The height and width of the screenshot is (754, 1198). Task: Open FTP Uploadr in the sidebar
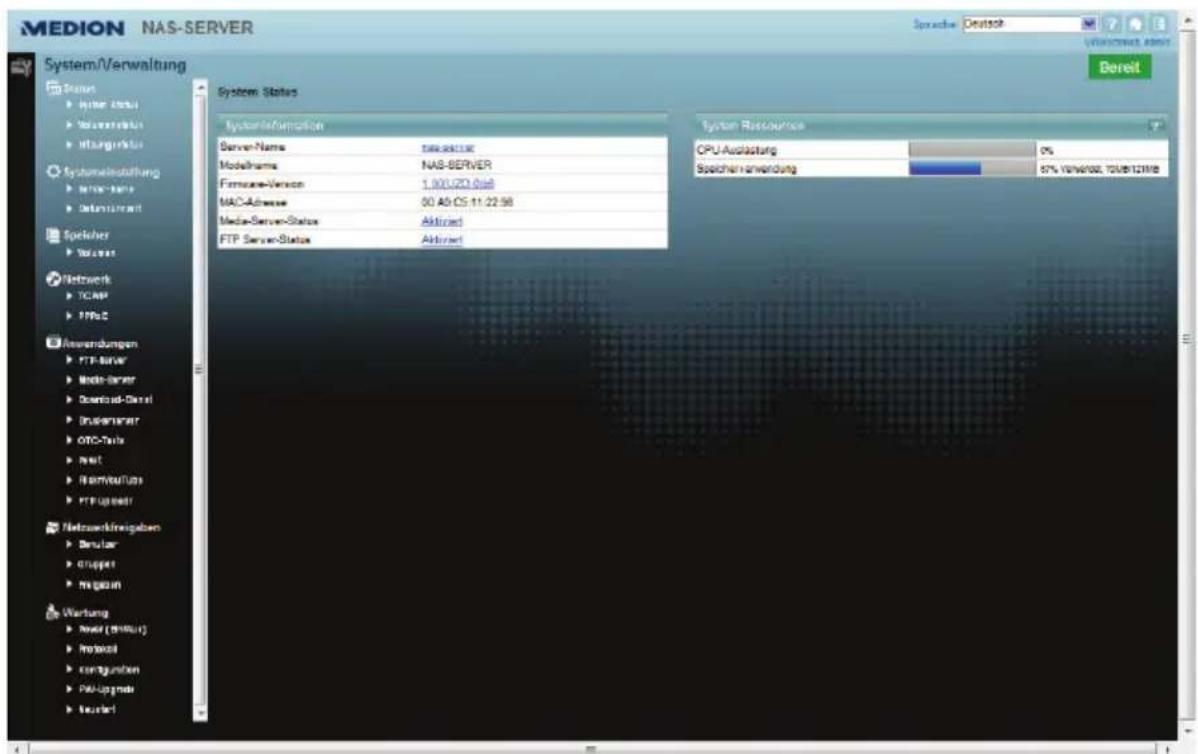105,501
